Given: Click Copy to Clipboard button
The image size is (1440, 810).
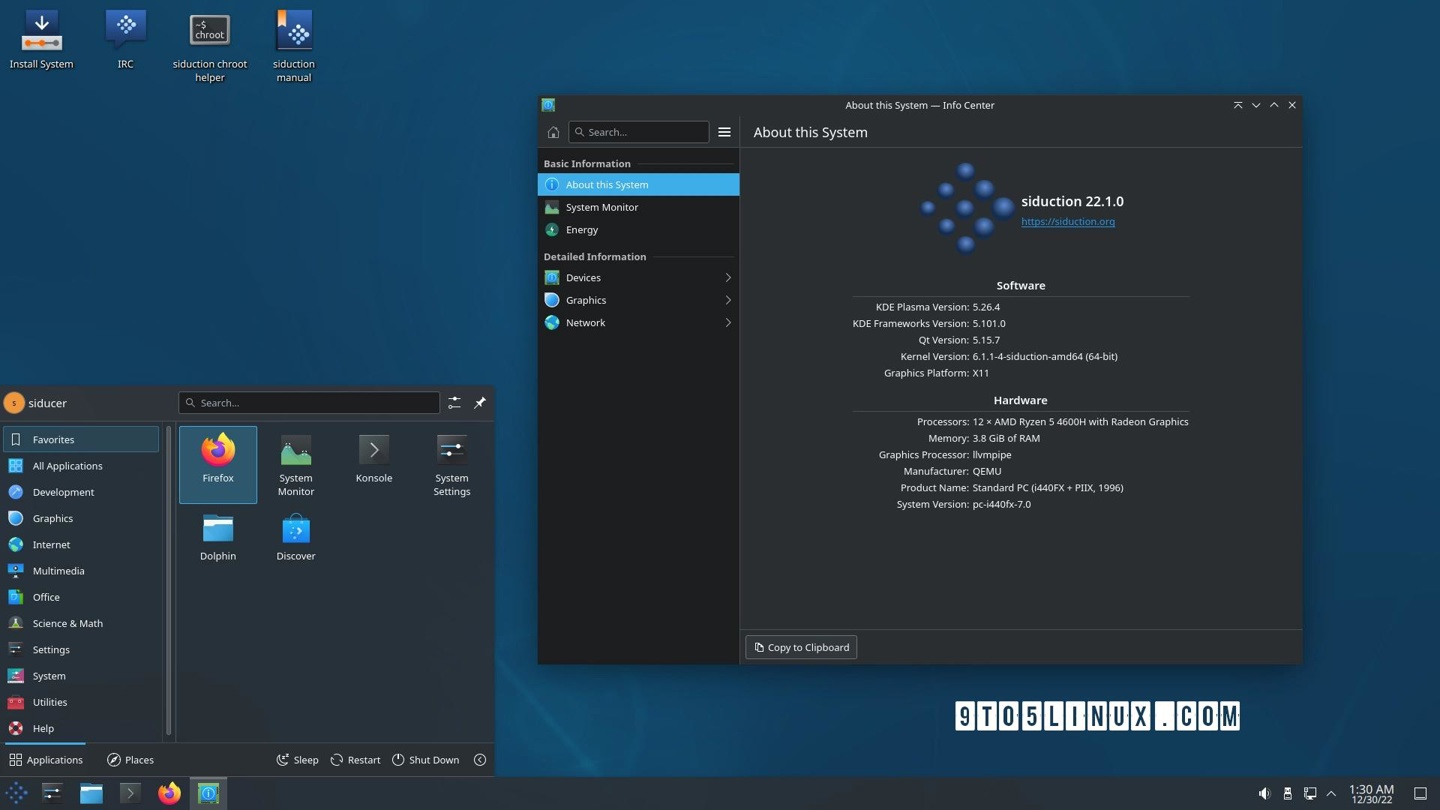Looking at the screenshot, I should (x=801, y=647).
